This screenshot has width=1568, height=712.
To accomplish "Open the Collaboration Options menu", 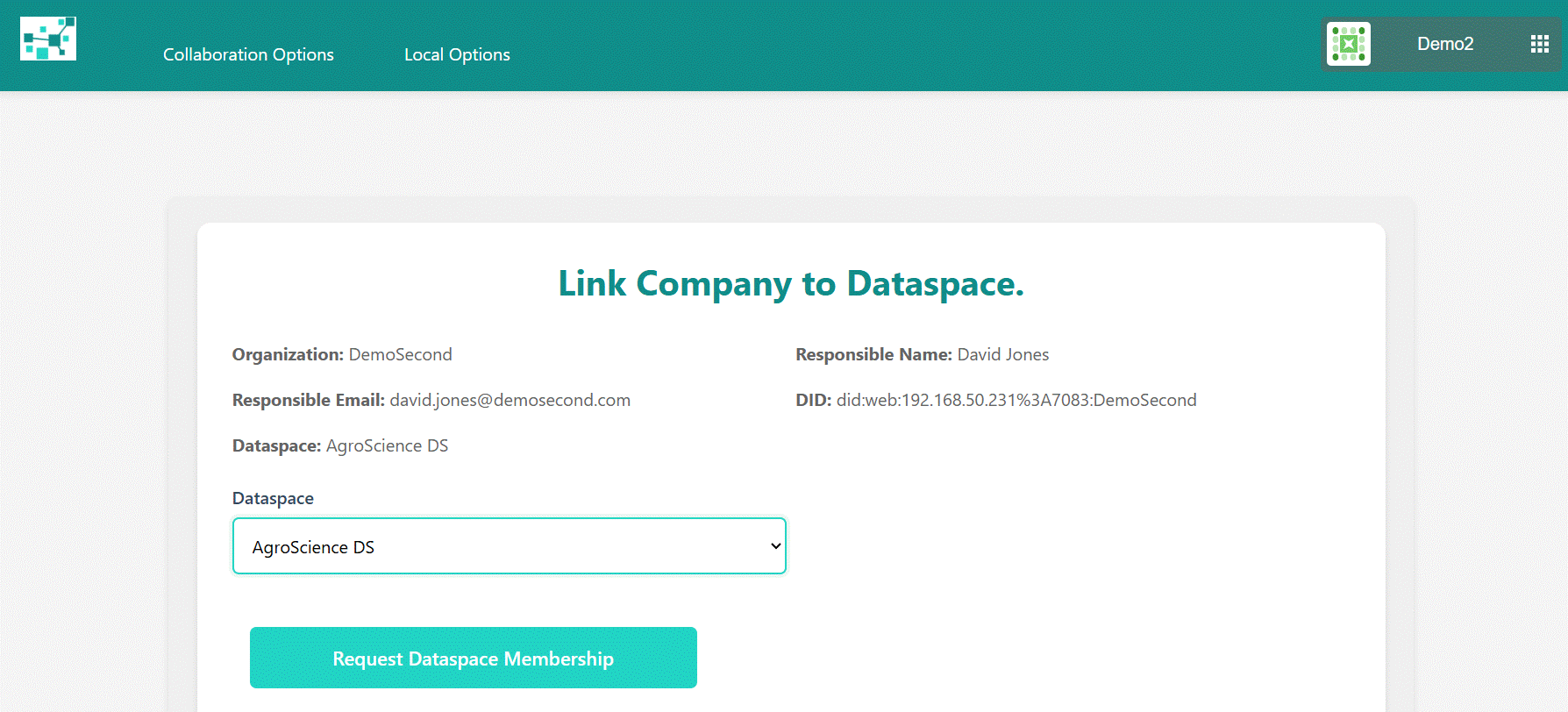I will click(x=248, y=54).
